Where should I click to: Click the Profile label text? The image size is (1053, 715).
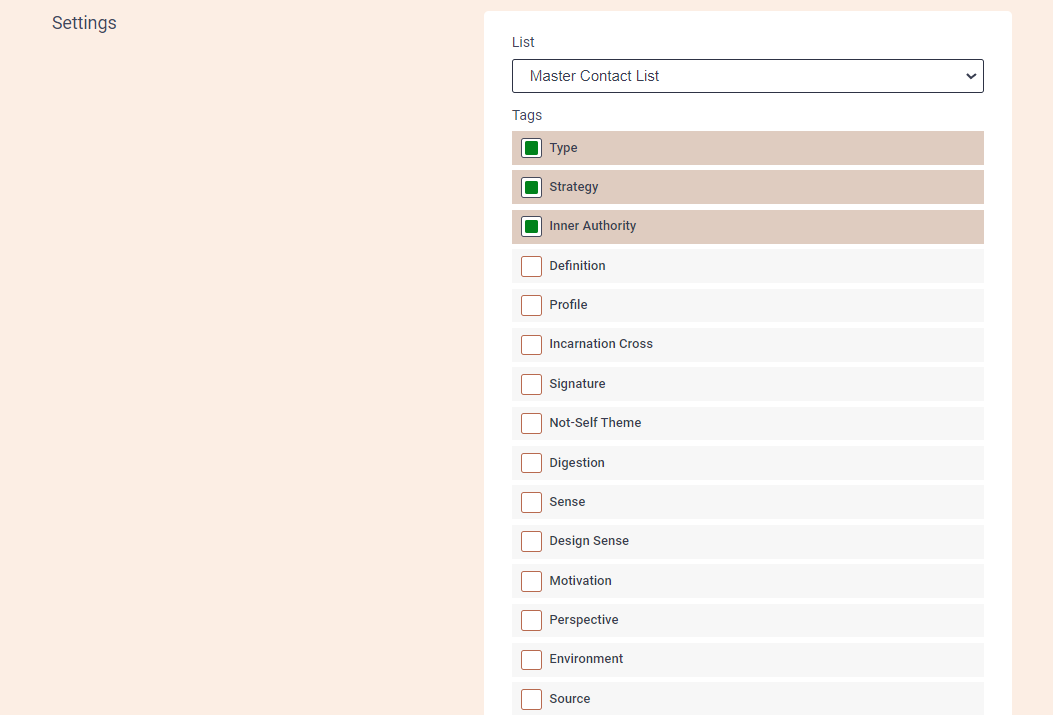[x=568, y=305]
